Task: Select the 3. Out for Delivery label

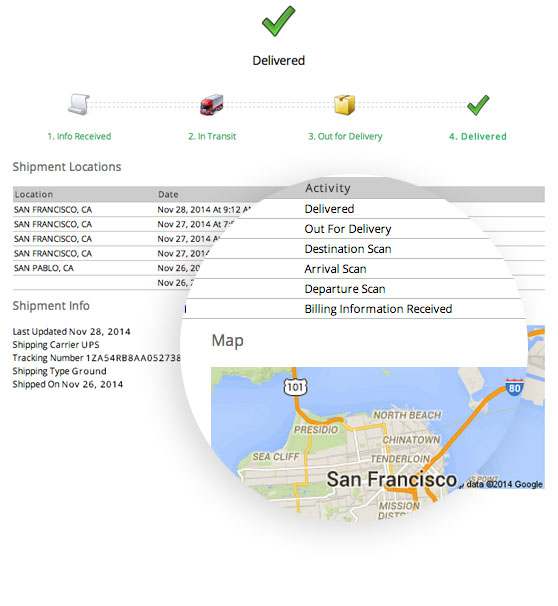Action: point(345,136)
